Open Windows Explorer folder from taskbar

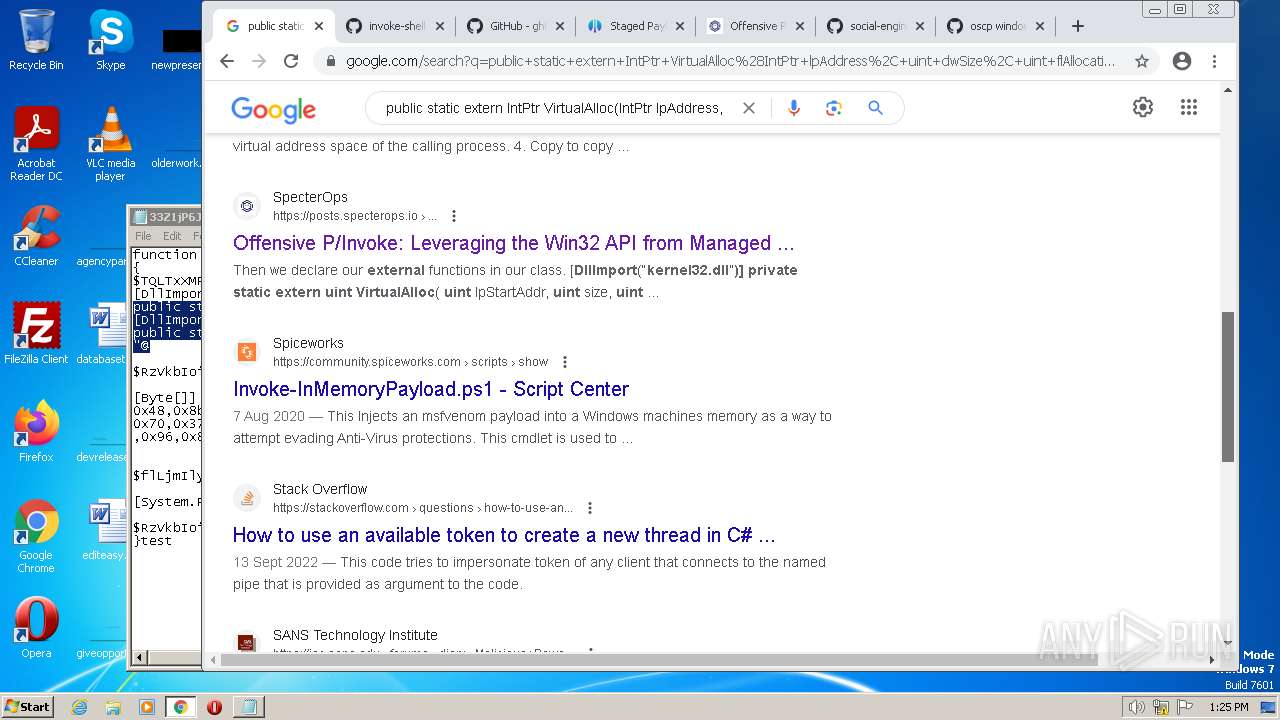tap(113, 707)
